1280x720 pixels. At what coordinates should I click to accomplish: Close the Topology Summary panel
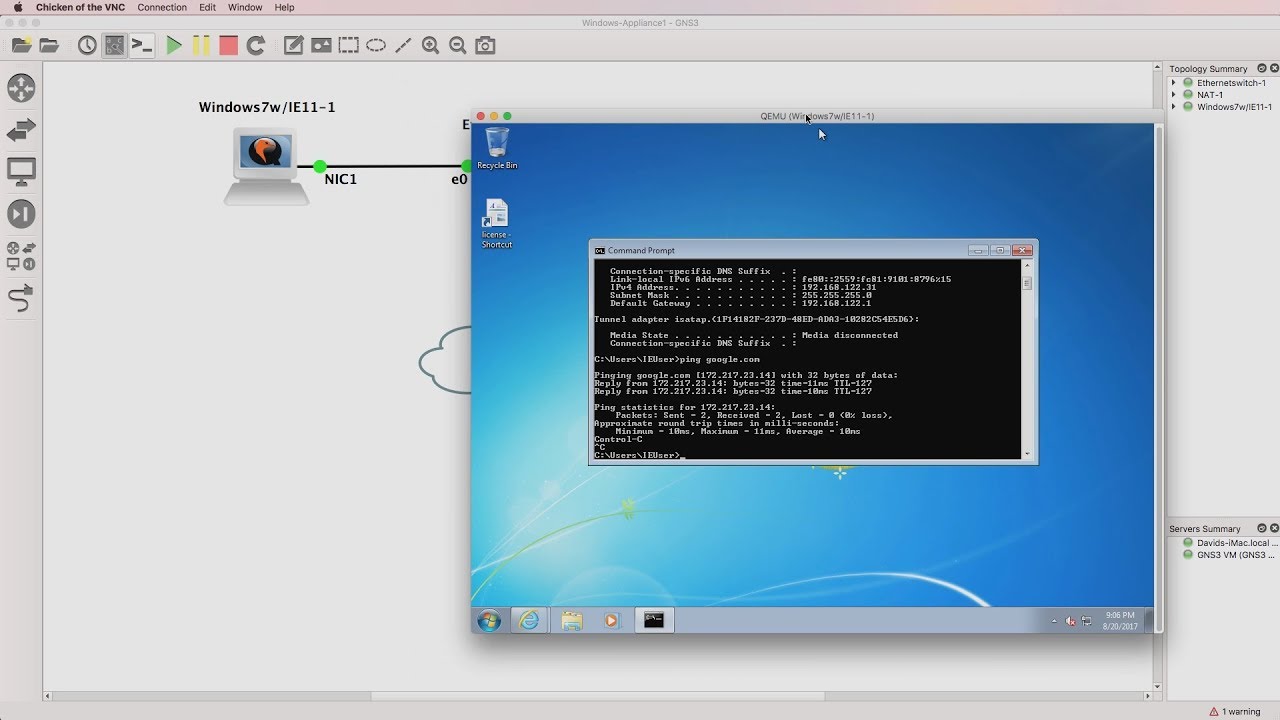1274,68
